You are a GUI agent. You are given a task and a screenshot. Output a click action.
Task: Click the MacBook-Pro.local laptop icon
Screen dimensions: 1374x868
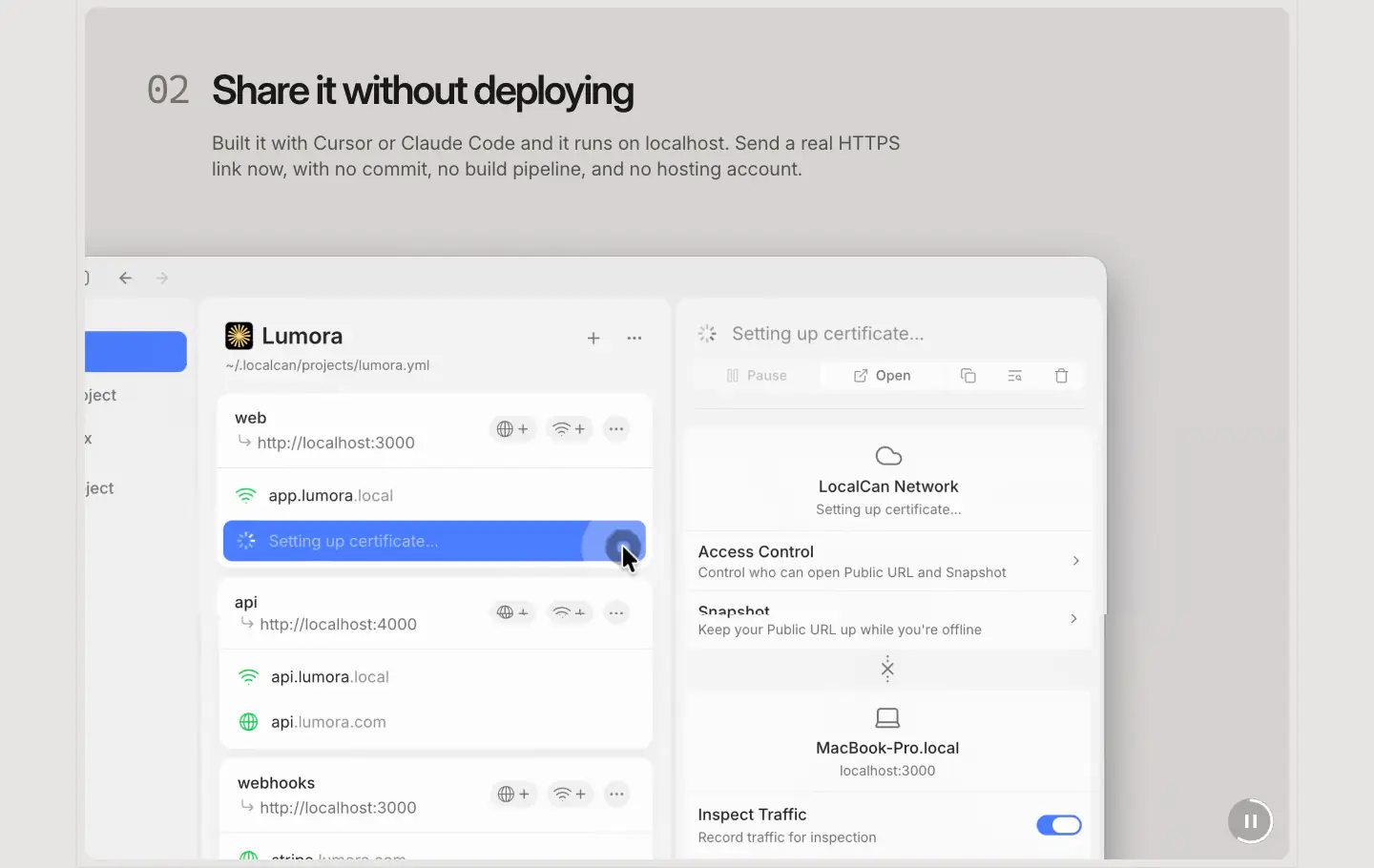click(887, 717)
